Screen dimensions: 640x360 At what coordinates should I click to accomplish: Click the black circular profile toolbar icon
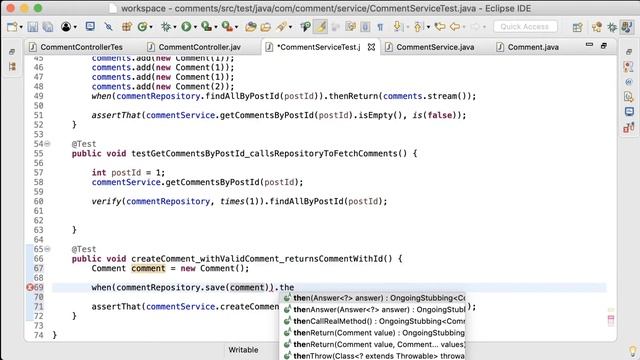[66, 27]
